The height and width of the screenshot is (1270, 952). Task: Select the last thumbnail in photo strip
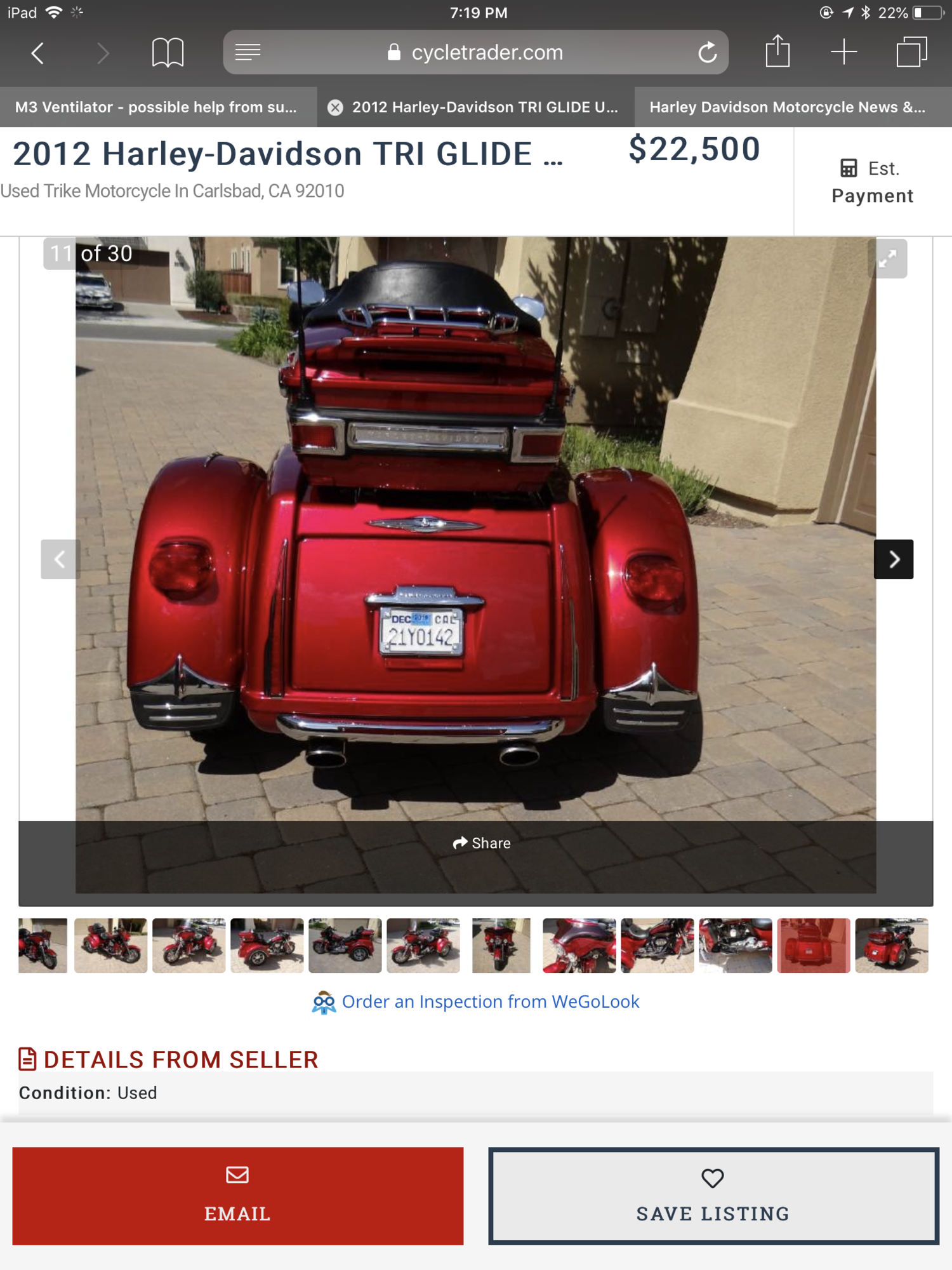(892, 946)
